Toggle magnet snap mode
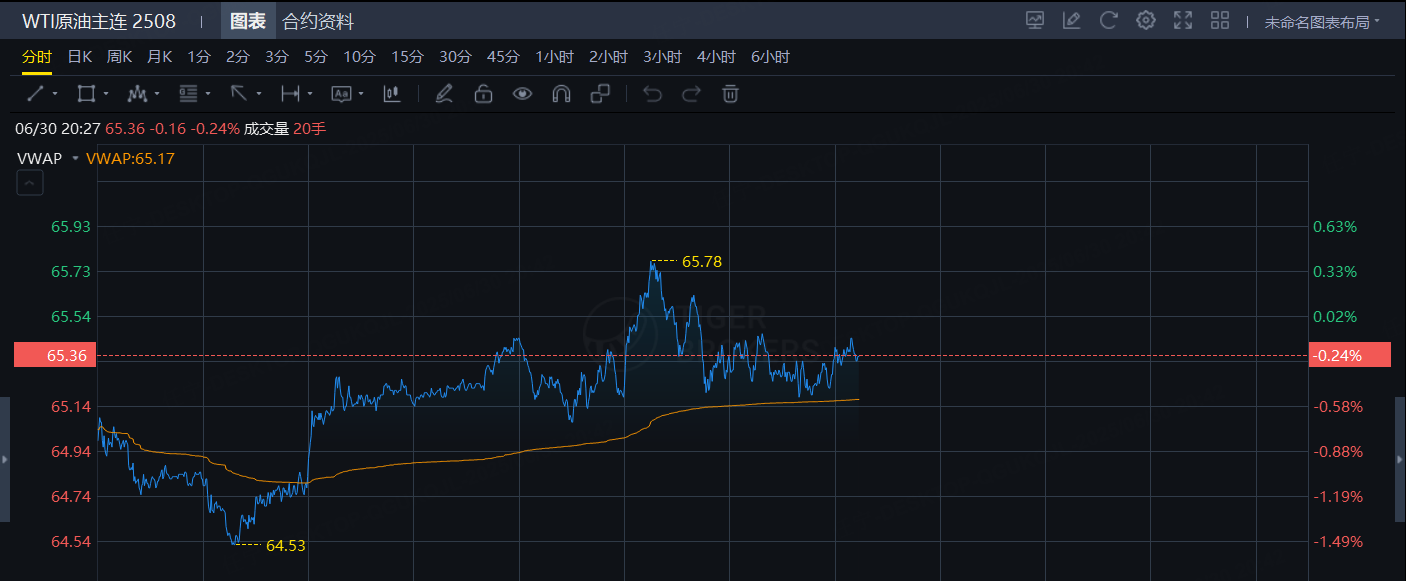The width and height of the screenshot is (1406, 581). tap(561, 94)
